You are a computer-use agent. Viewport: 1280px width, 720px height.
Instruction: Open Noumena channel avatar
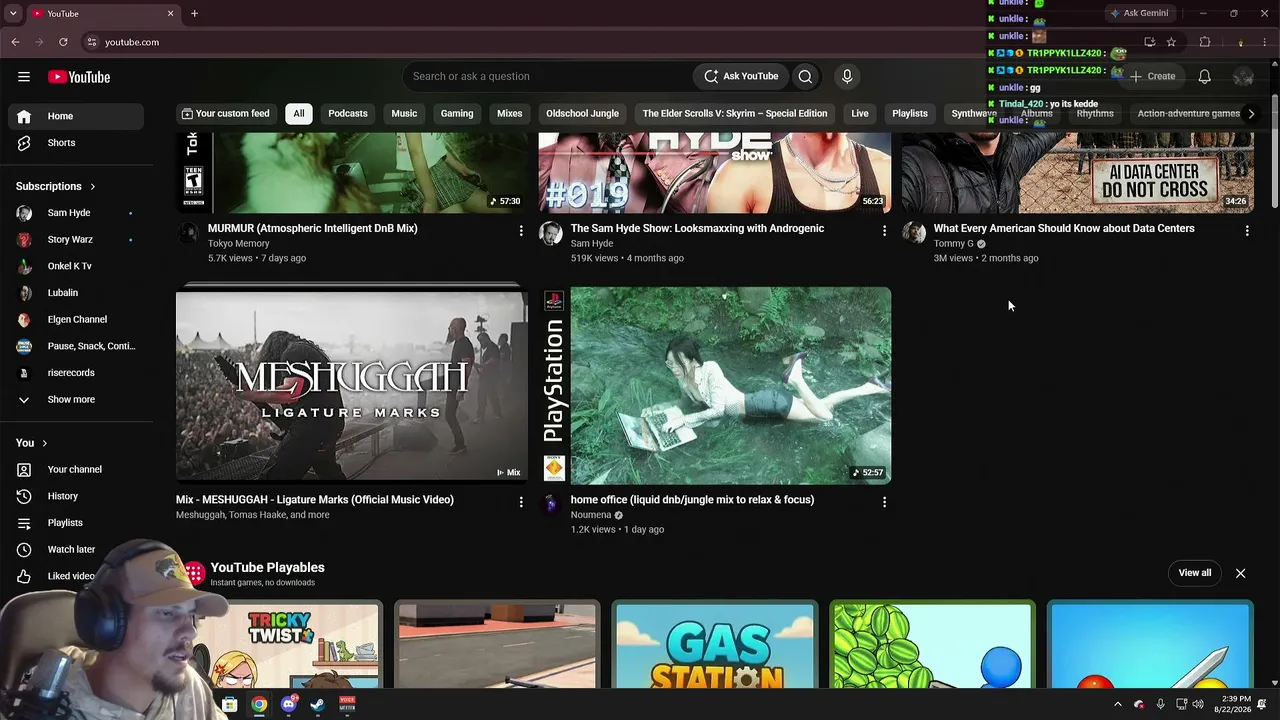pos(551,504)
